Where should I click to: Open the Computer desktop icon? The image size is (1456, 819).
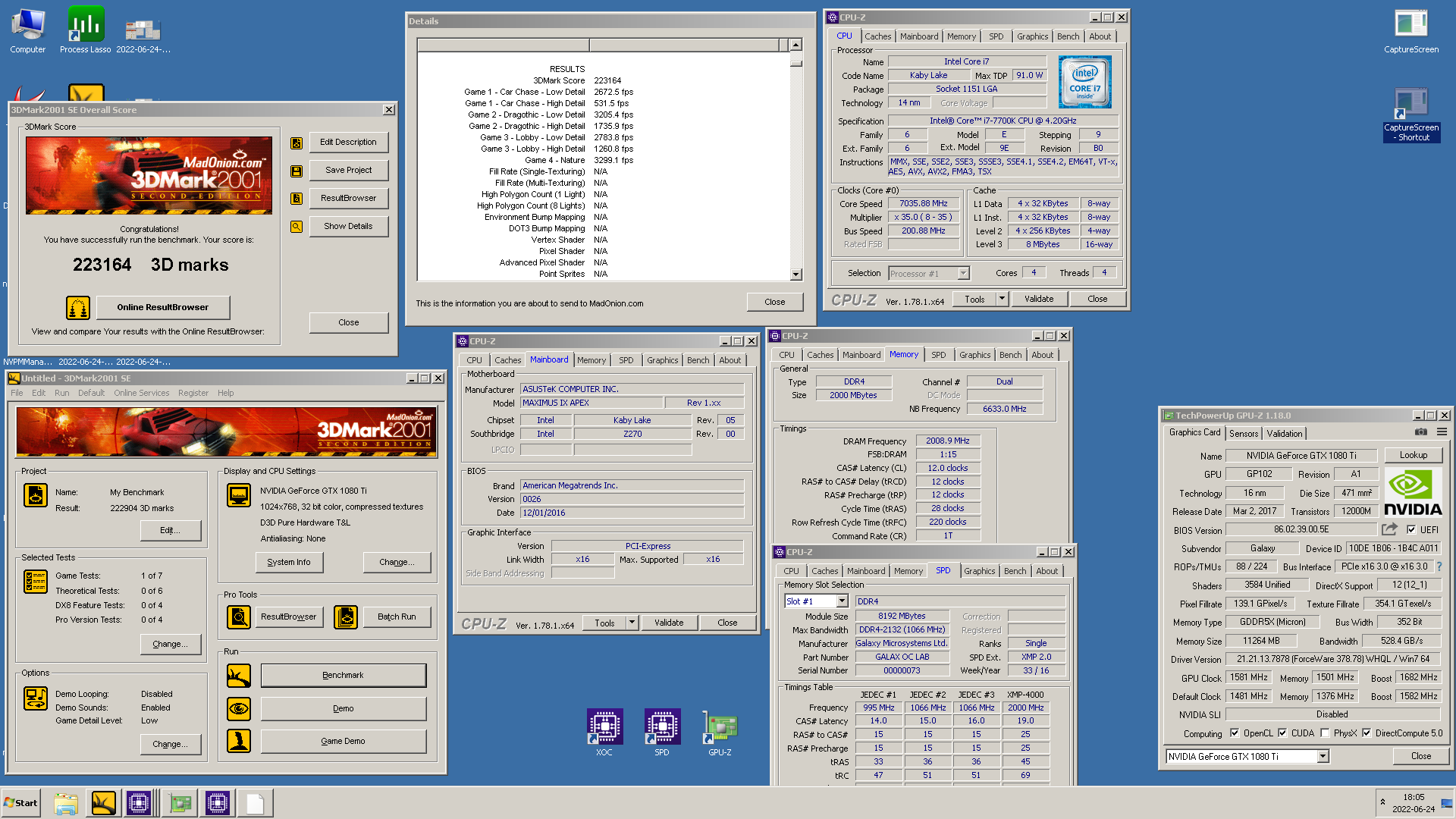pyautogui.click(x=28, y=30)
